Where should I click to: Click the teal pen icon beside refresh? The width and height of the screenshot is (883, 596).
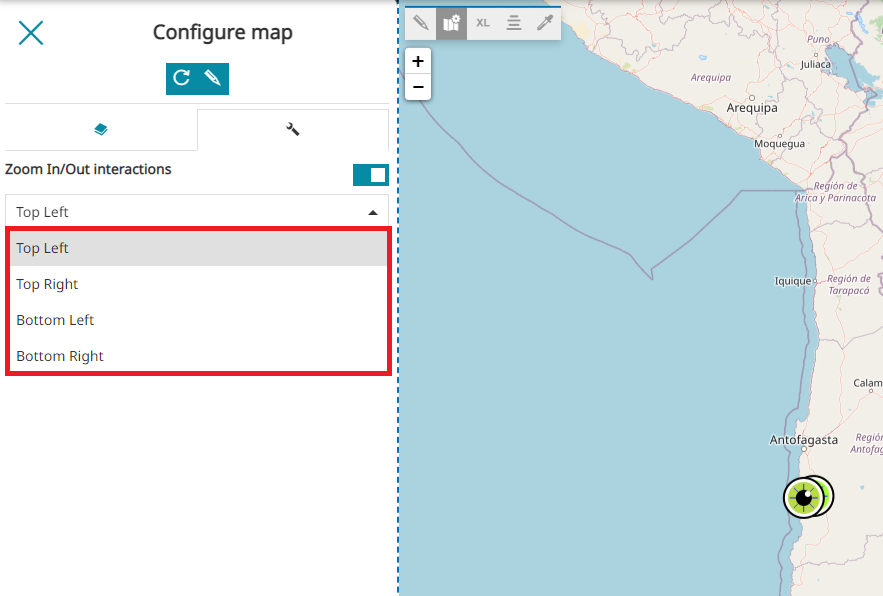point(213,78)
